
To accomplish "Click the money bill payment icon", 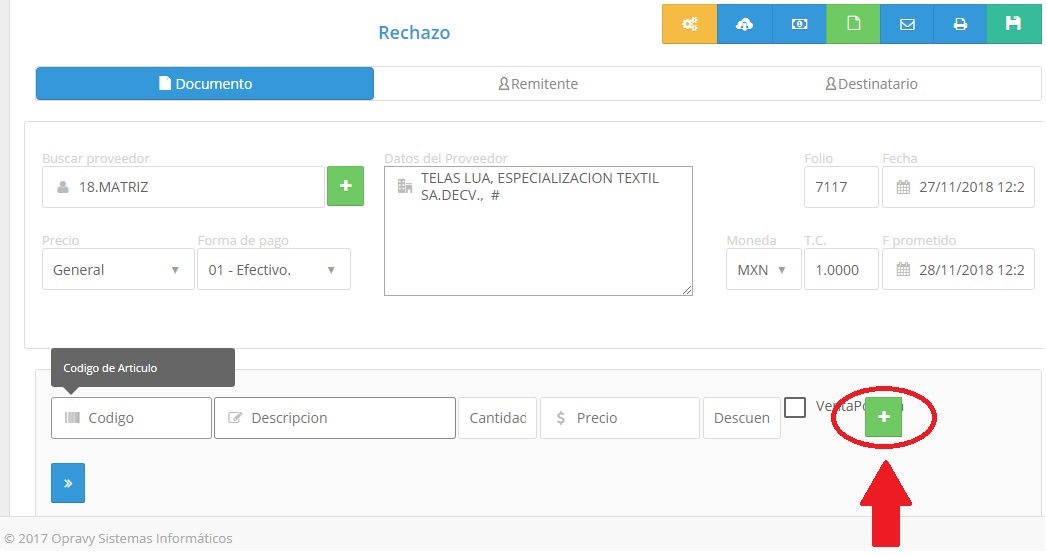I will (x=799, y=25).
